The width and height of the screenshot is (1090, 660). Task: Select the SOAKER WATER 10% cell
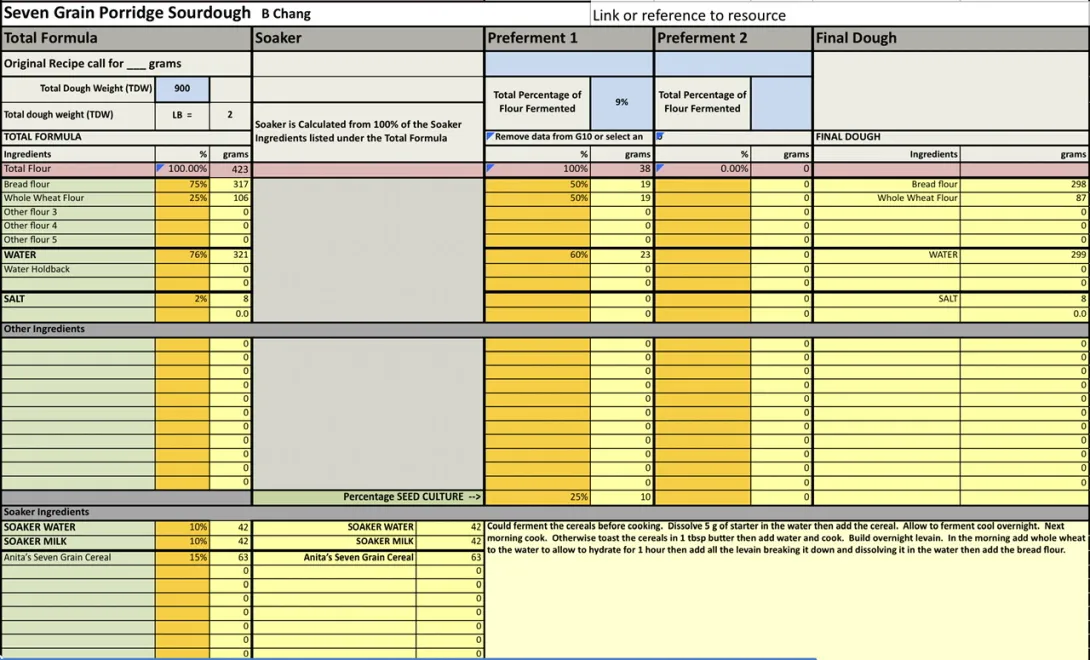pyautogui.click(x=182, y=527)
